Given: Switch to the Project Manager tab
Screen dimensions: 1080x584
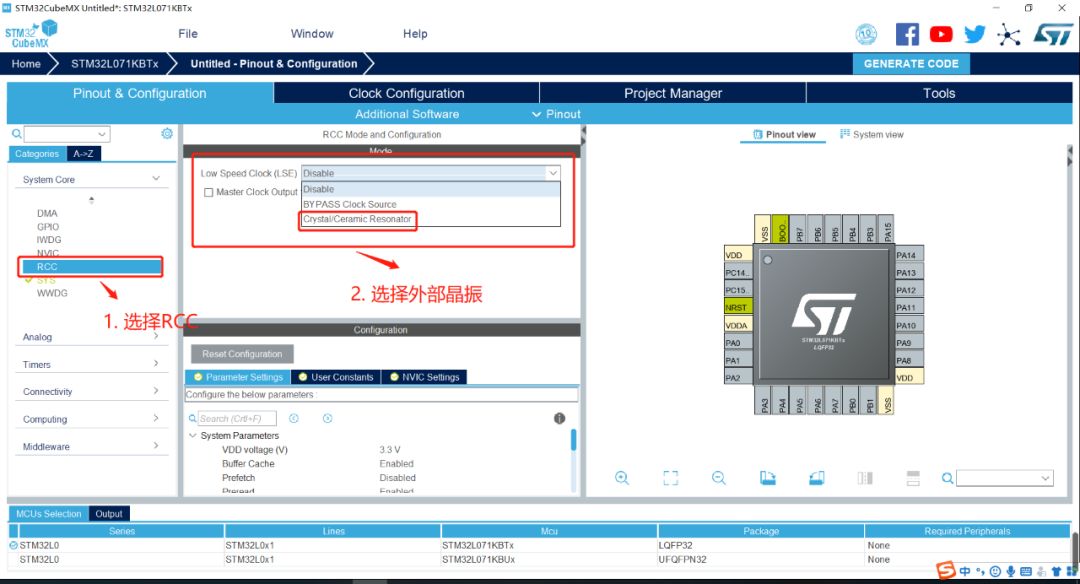Looking at the screenshot, I should click(673, 93).
